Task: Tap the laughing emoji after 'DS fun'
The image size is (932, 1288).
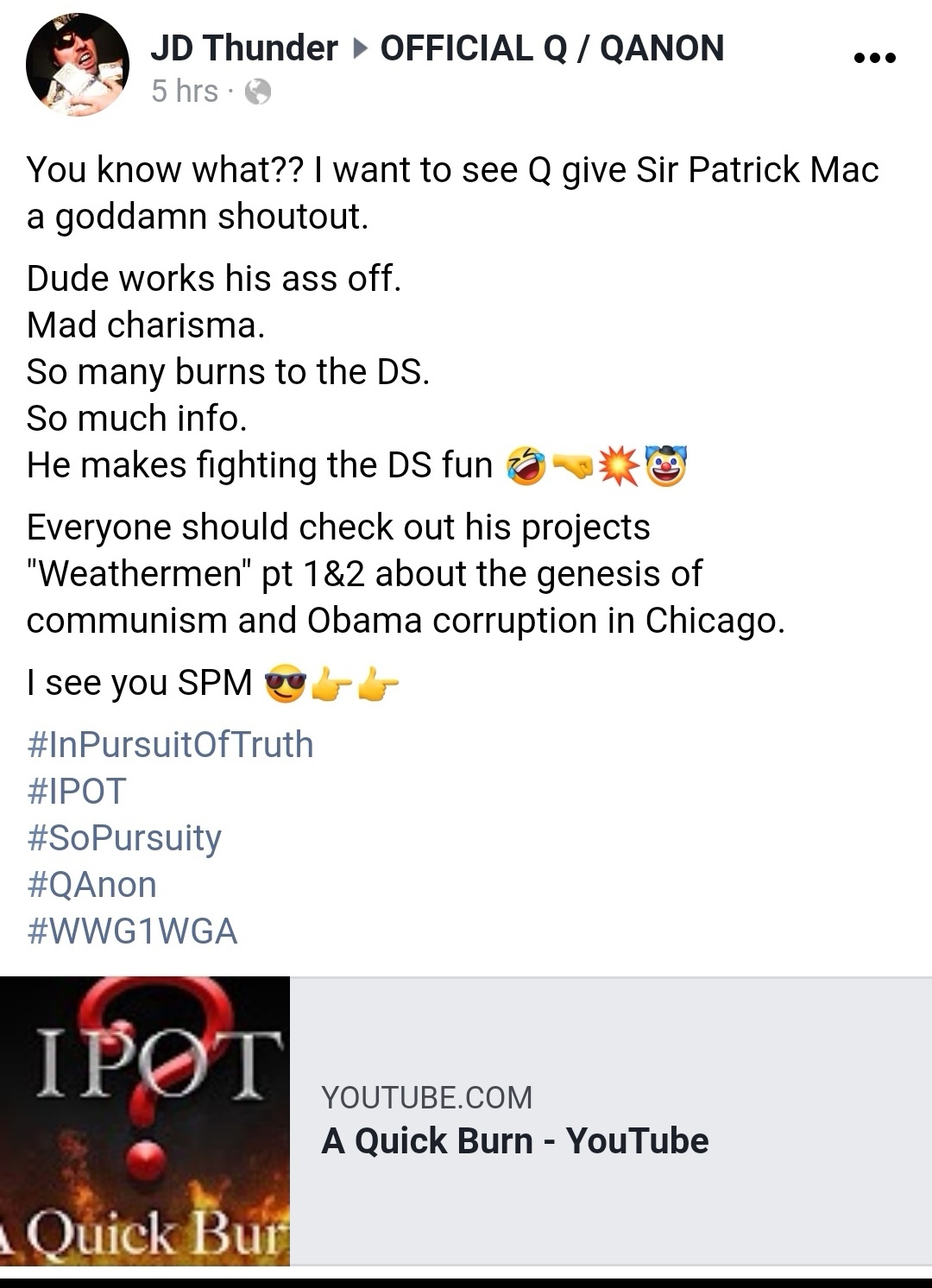Action: click(526, 466)
